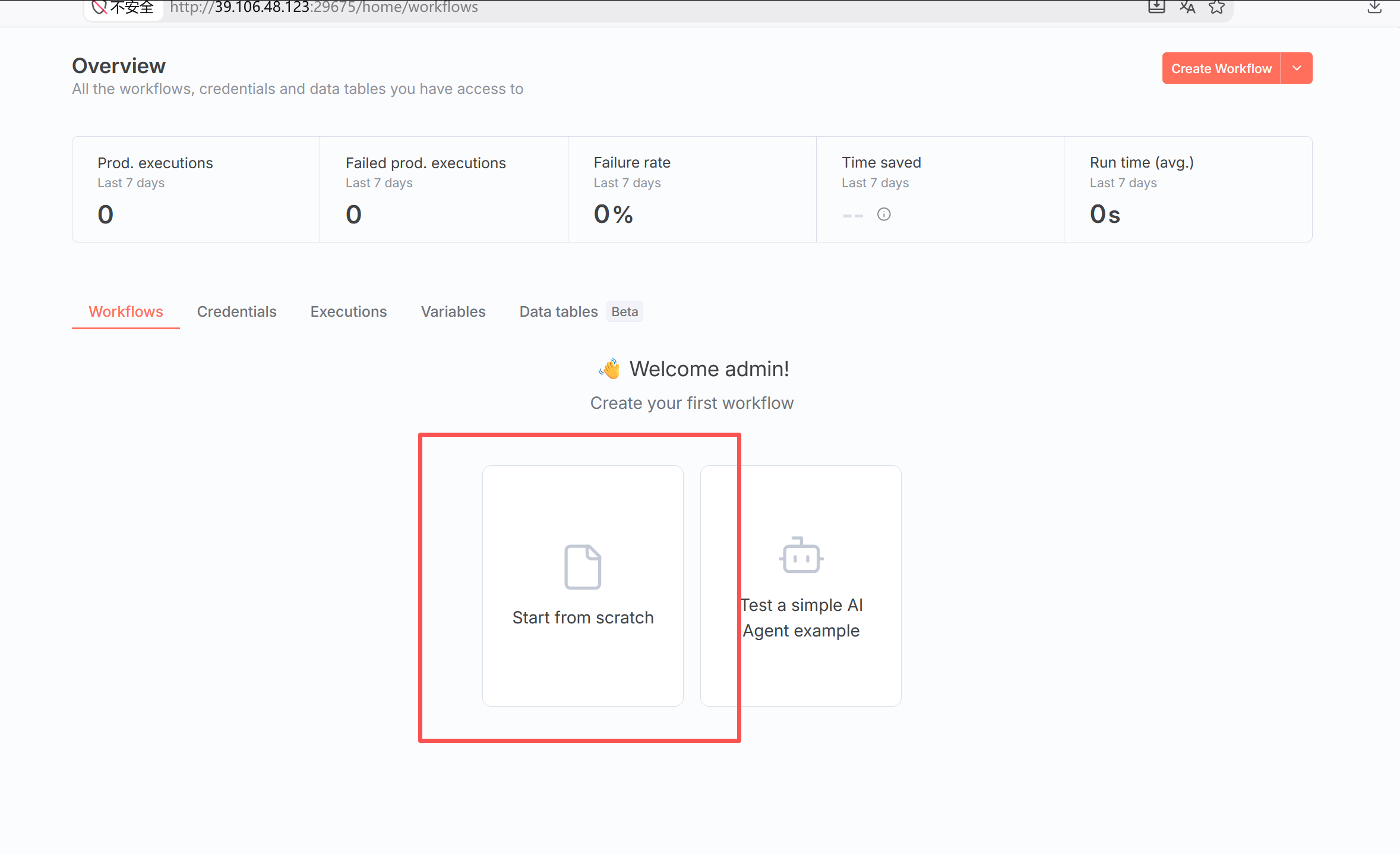Click the browser translate icon
Image resolution: width=1400 pixels, height=854 pixels.
[1187, 7]
